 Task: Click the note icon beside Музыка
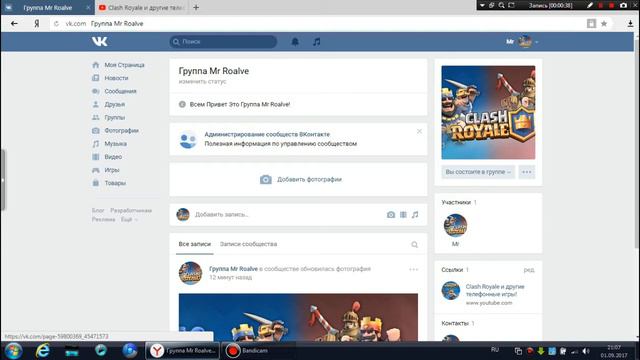[x=96, y=144]
